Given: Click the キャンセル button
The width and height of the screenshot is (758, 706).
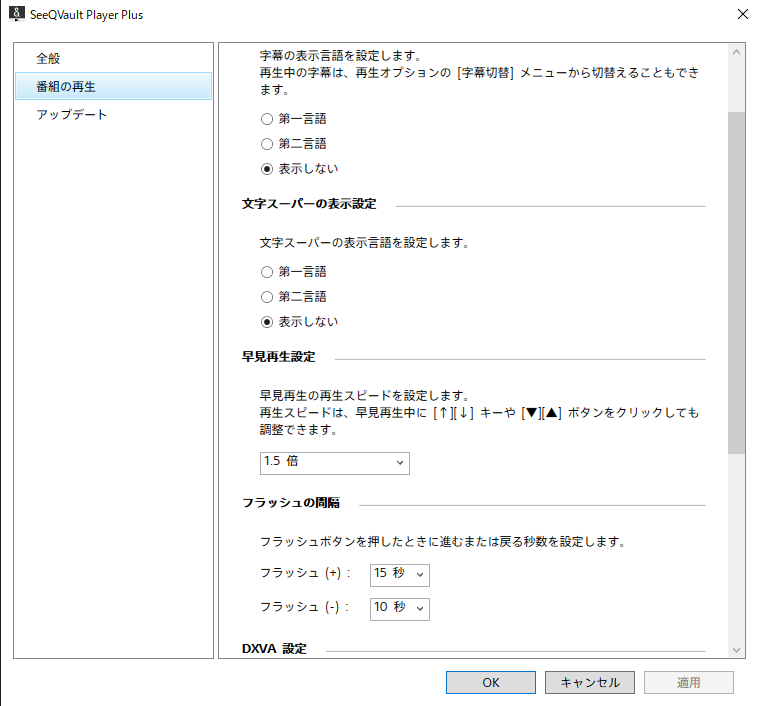Looking at the screenshot, I should [589, 682].
